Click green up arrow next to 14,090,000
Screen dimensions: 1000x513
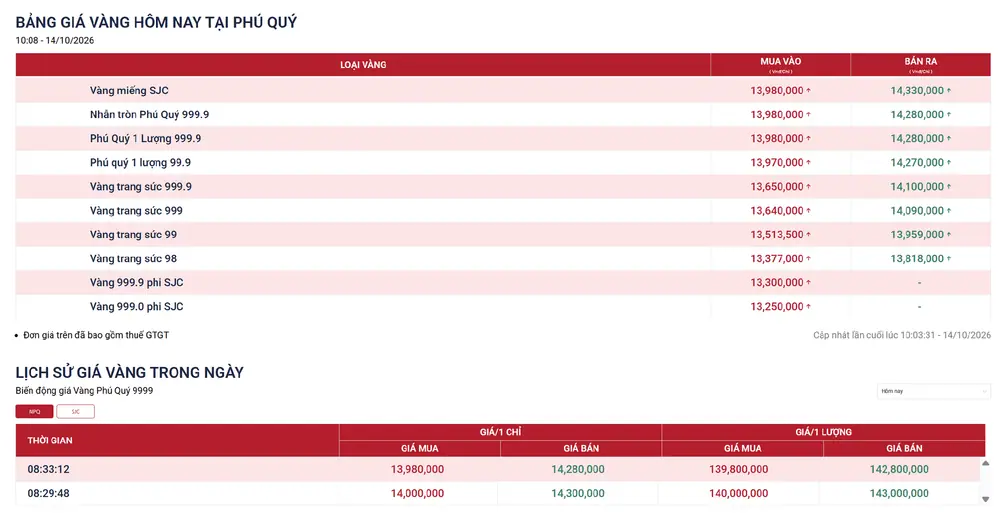[949, 211]
